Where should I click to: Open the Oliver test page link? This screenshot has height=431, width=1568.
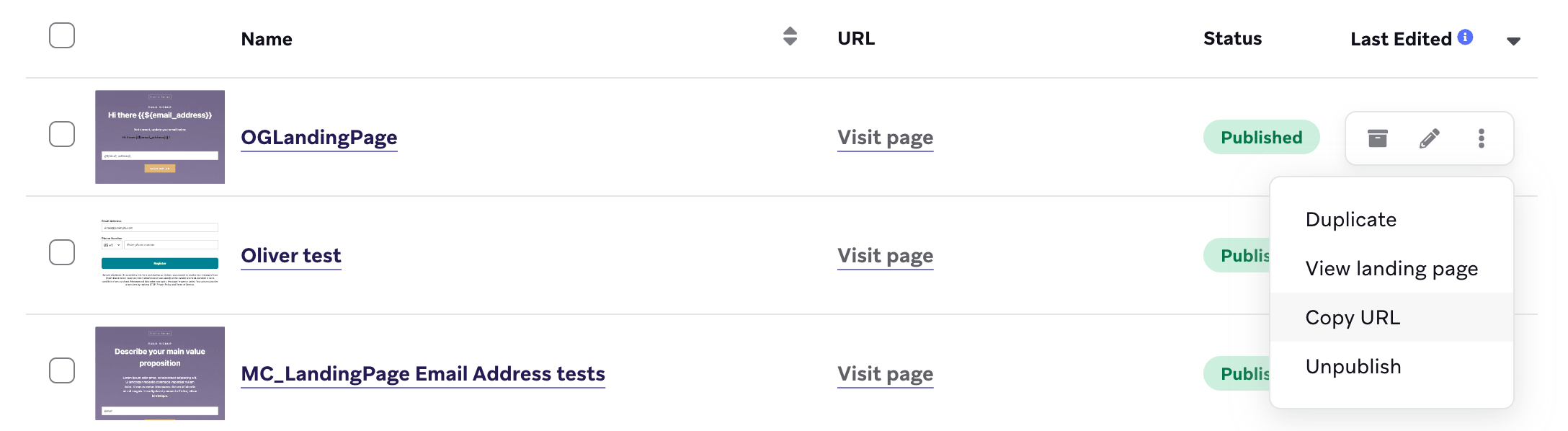[291, 255]
